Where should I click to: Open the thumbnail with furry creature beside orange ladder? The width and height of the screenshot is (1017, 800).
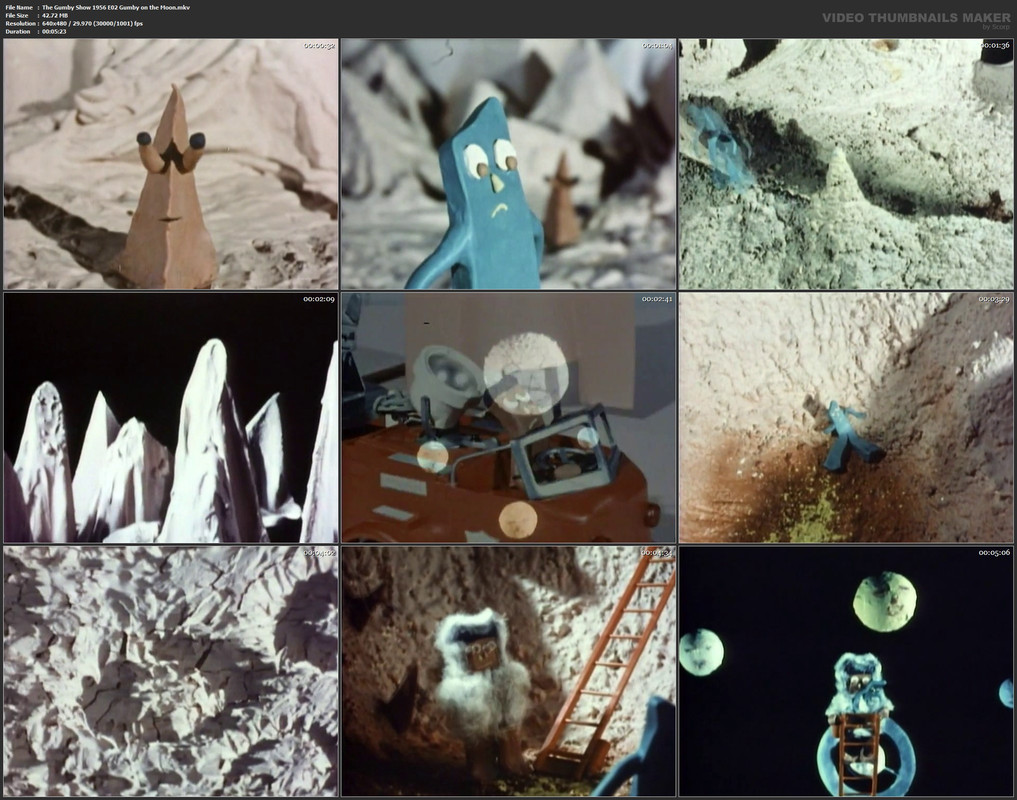tap(508, 671)
